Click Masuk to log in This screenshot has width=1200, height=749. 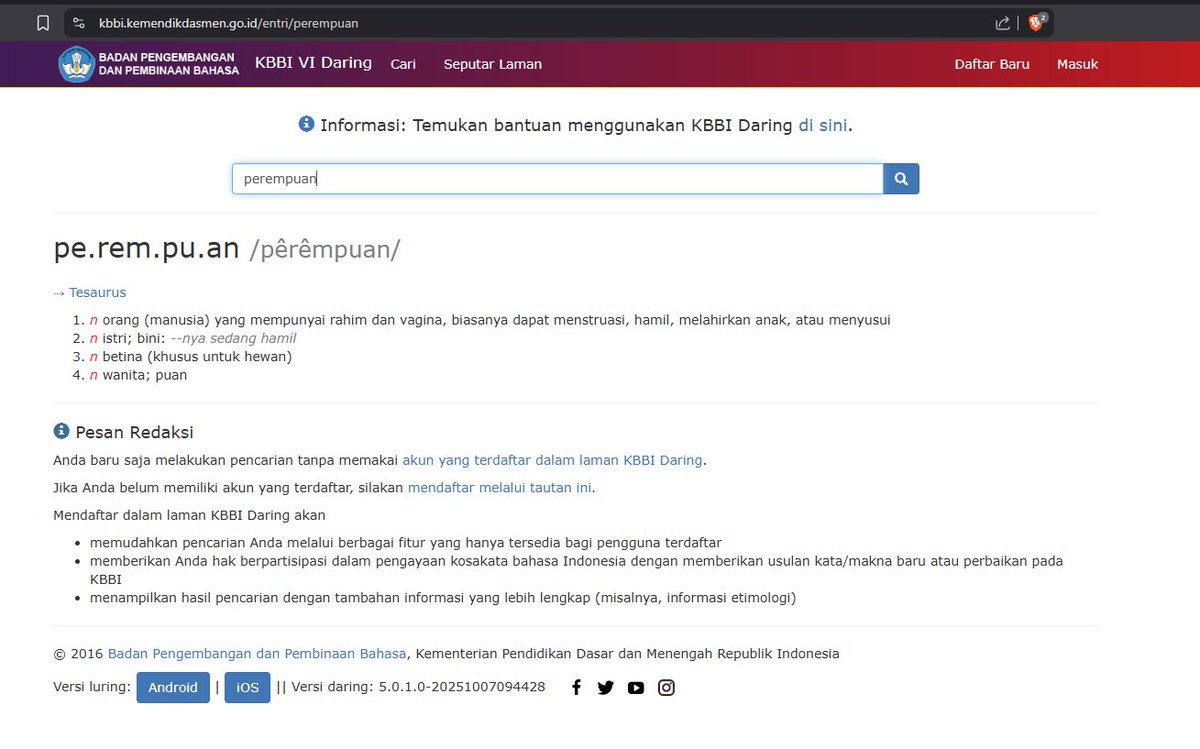tap(1077, 64)
